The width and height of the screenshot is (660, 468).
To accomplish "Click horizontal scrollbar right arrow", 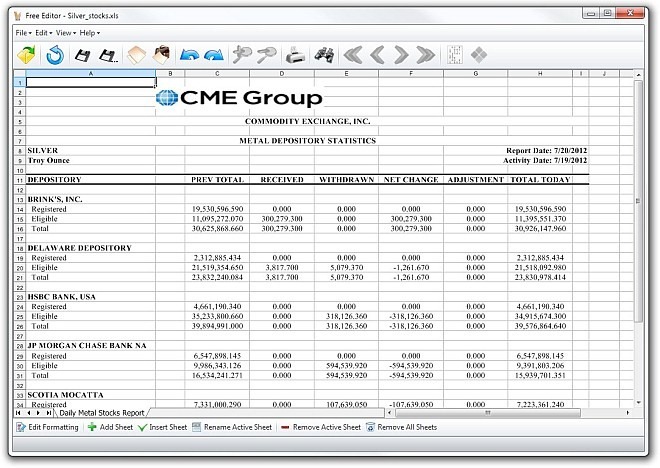I will 628,413.
